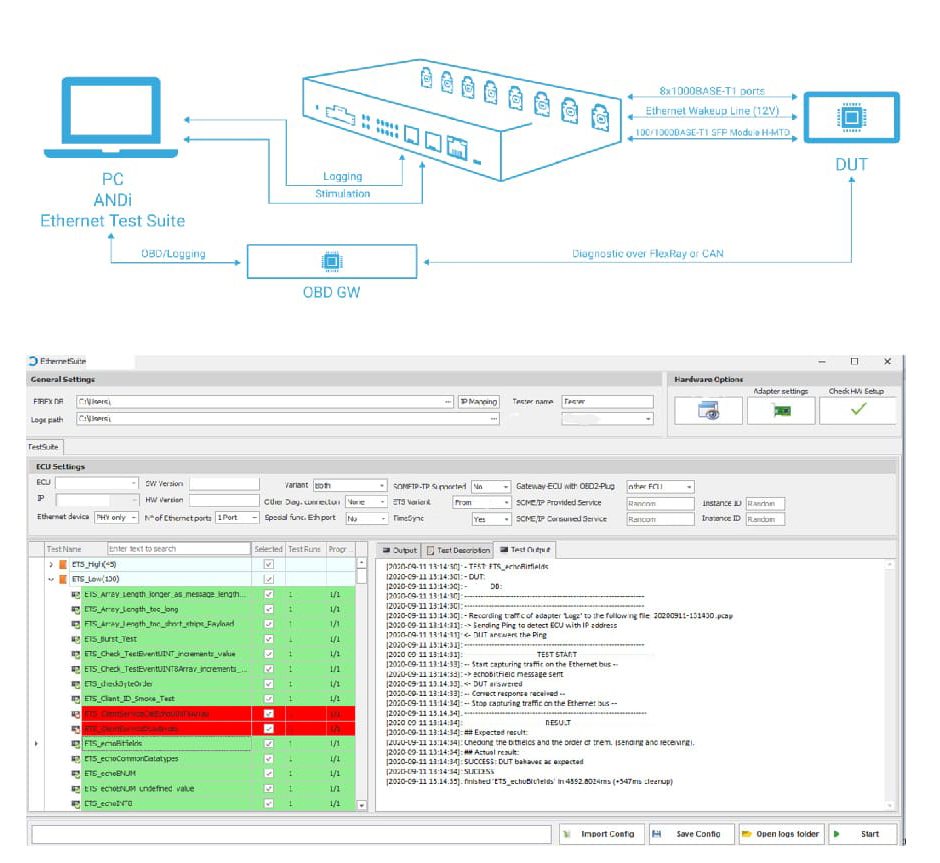Screen dimensions: 940x863
Task: Click the Open logs folder button
Action: [x=781, y=834]
